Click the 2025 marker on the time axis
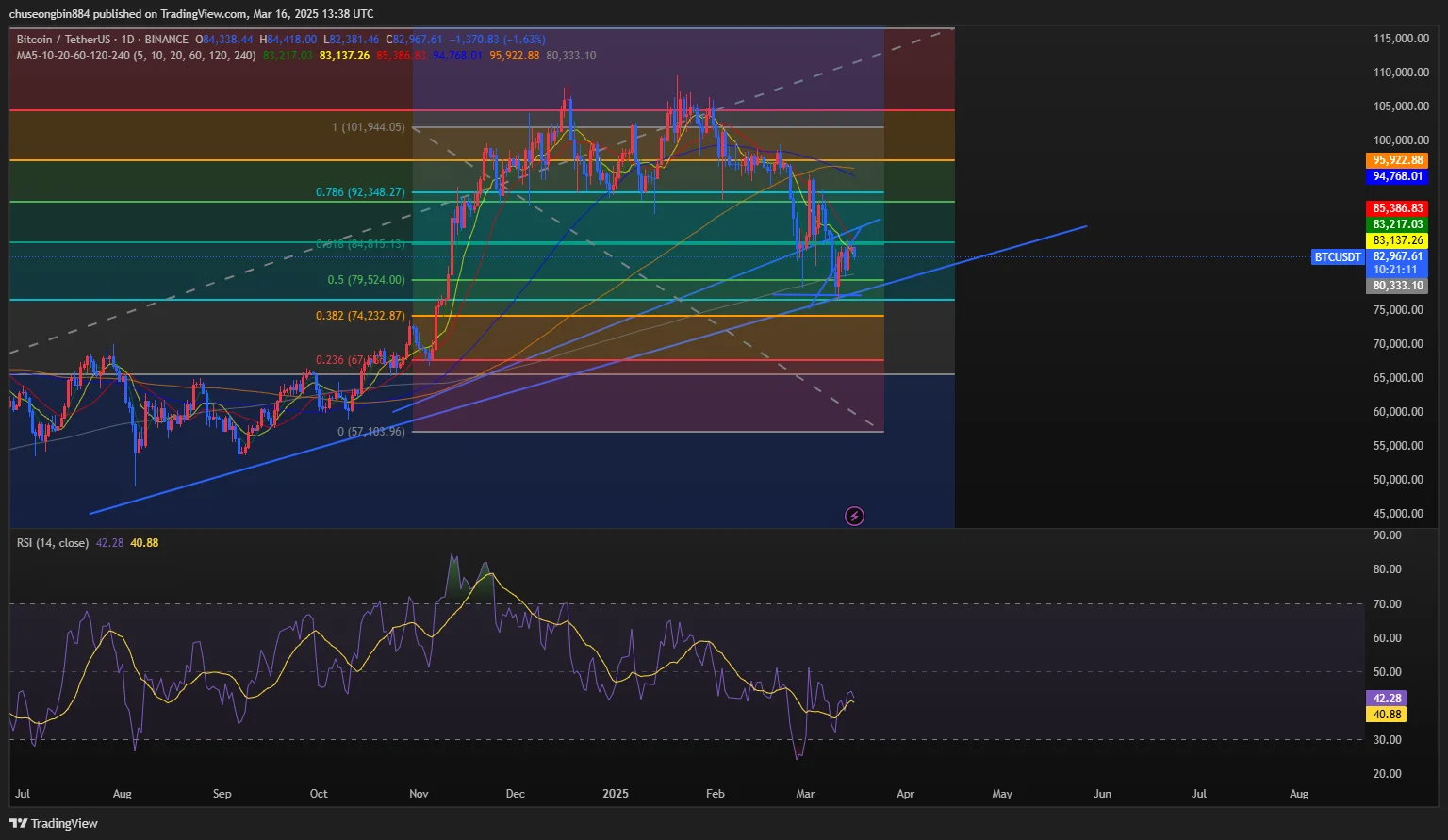The image size is (1448, 840). pos(615,794)
